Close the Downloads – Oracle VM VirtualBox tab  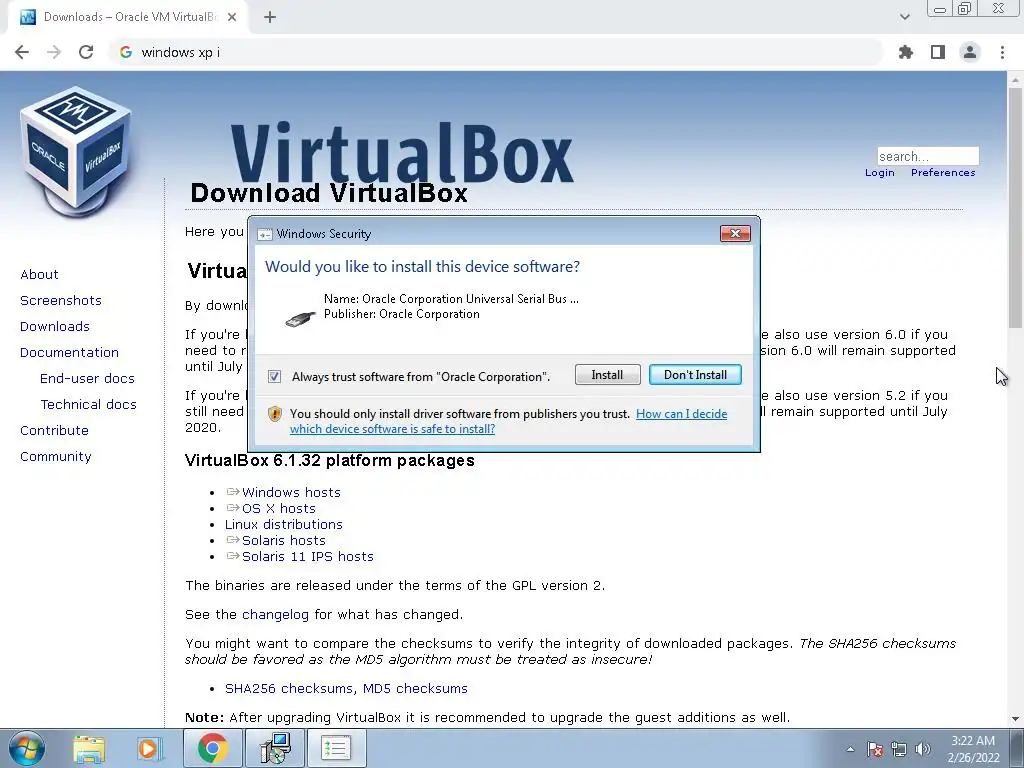point(232,18)
